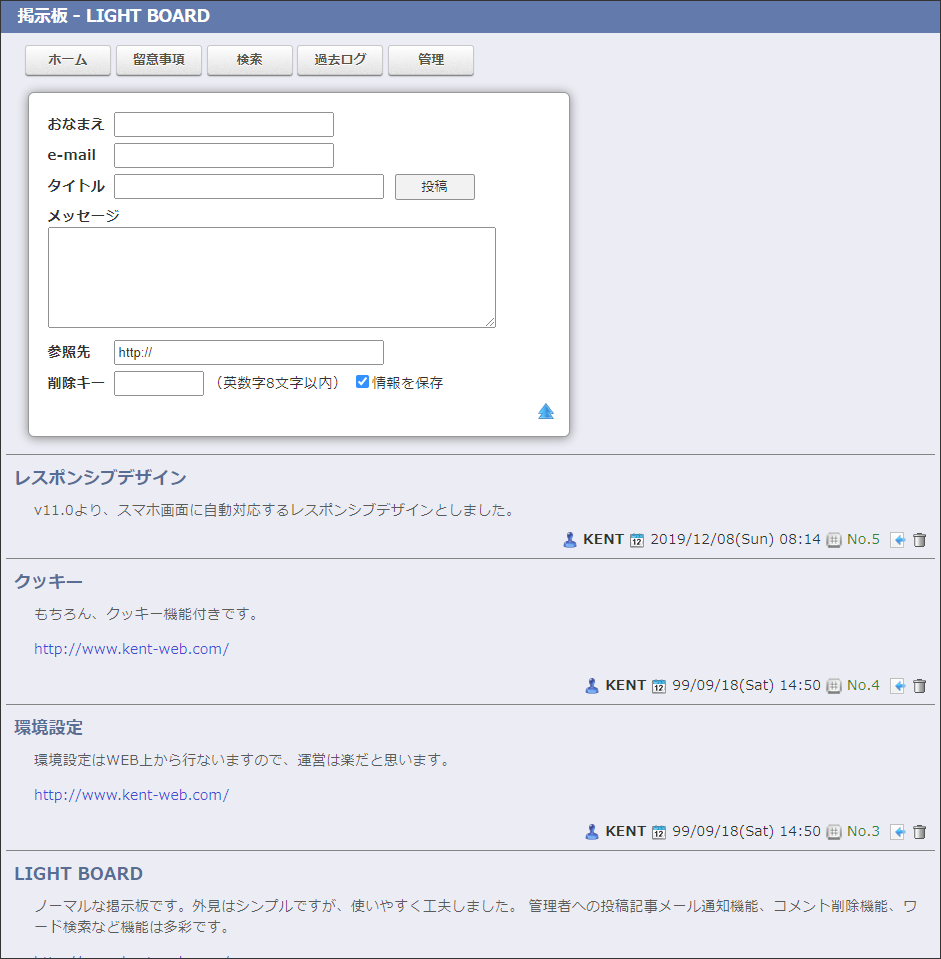941x959 pixels.
Task: Click the trash icon on post No.5
Action: coord(920,540)
